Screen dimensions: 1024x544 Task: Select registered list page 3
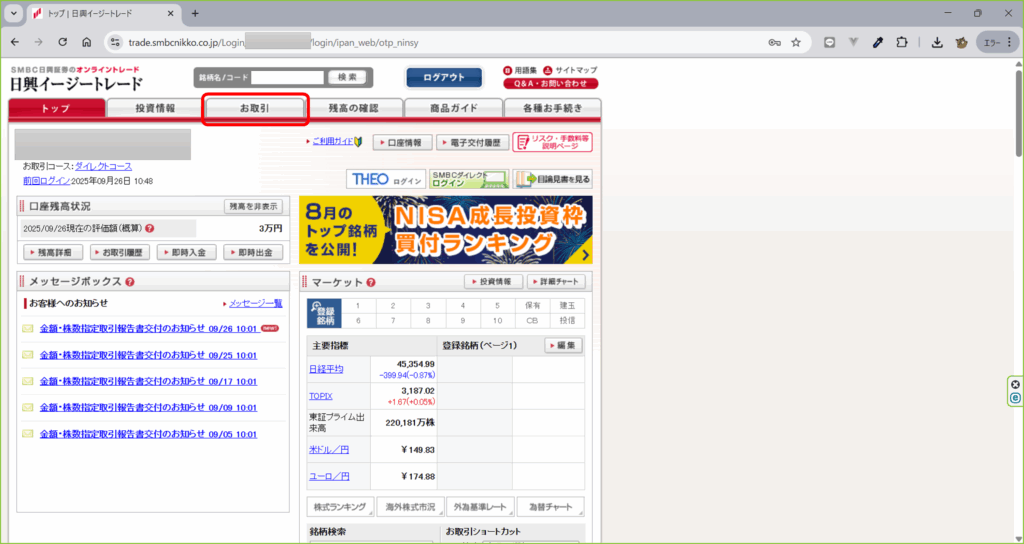pos(427,306)
